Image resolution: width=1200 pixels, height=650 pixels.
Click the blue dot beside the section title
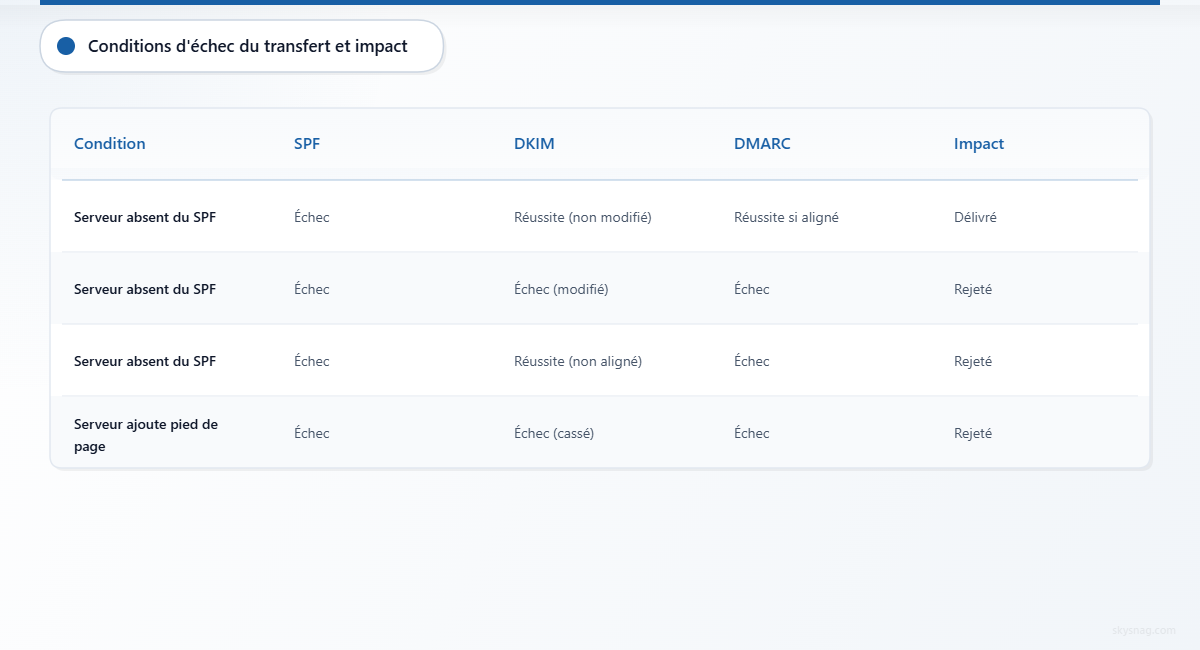click(x=67, y=46)
